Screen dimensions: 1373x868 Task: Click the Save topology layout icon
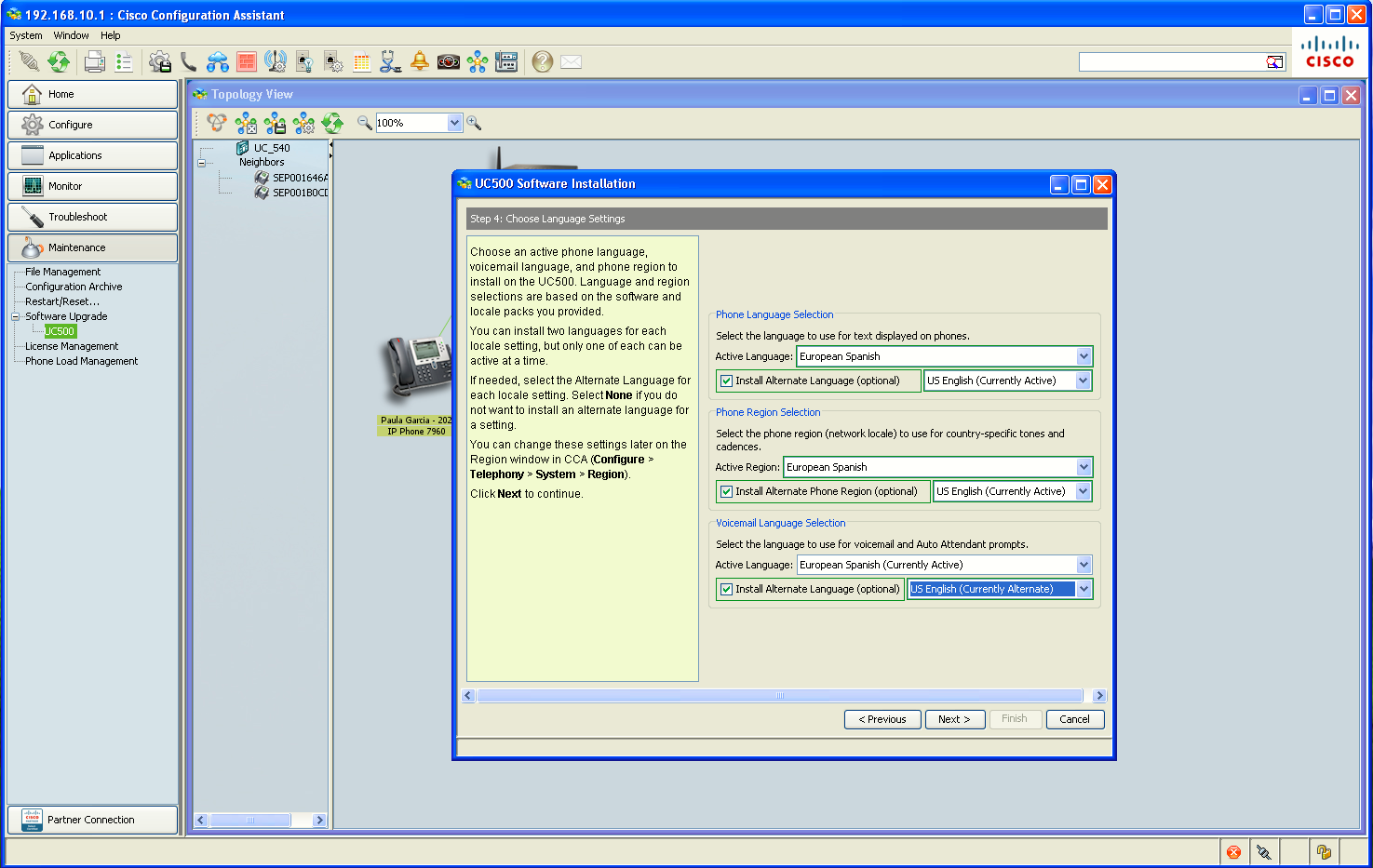pyautogui.click(x=275, y=123)
